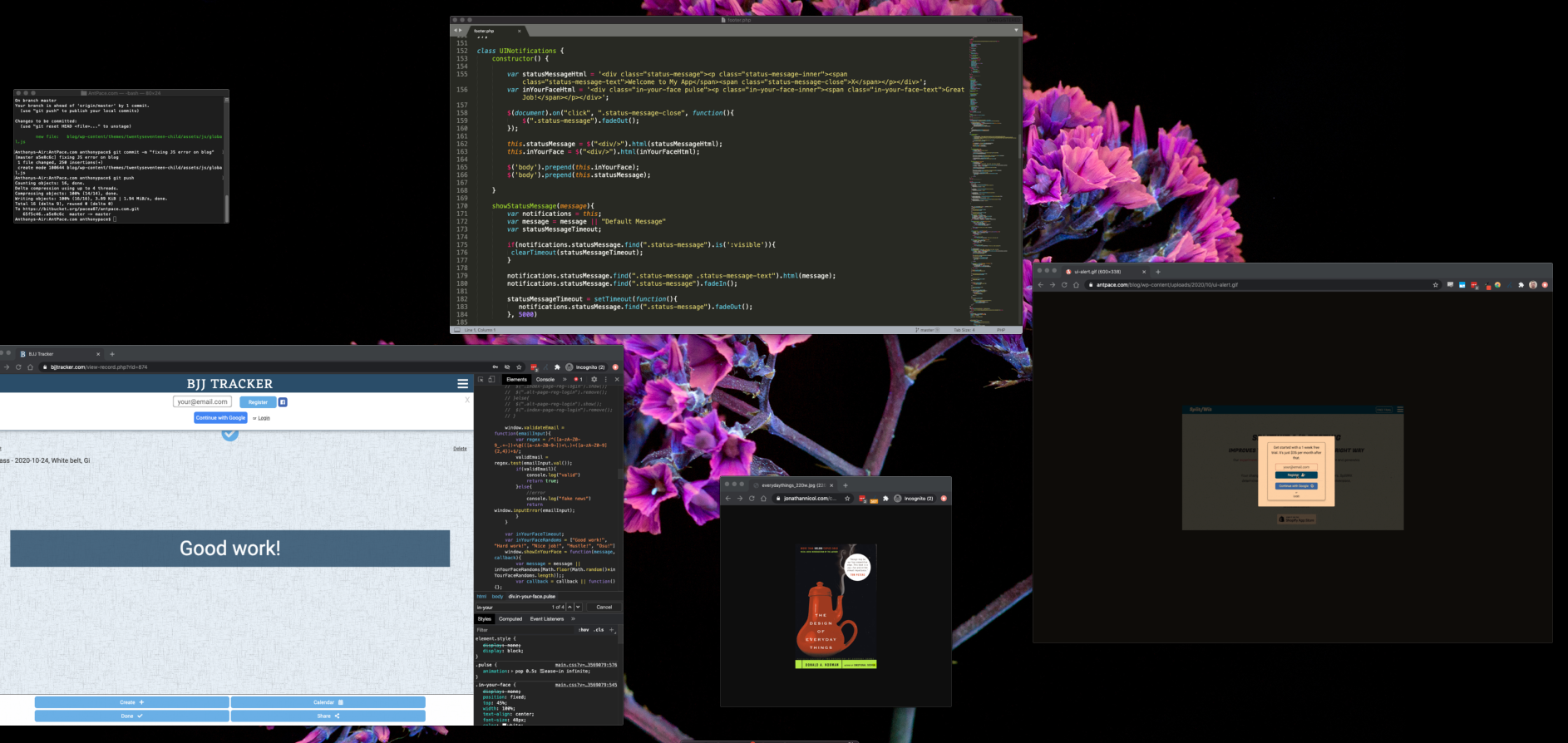Expand more DevTools tabs chevron beside Console
Image resolution: width=1568 pixels, height=743 pixels.
[x=565, y=379]
